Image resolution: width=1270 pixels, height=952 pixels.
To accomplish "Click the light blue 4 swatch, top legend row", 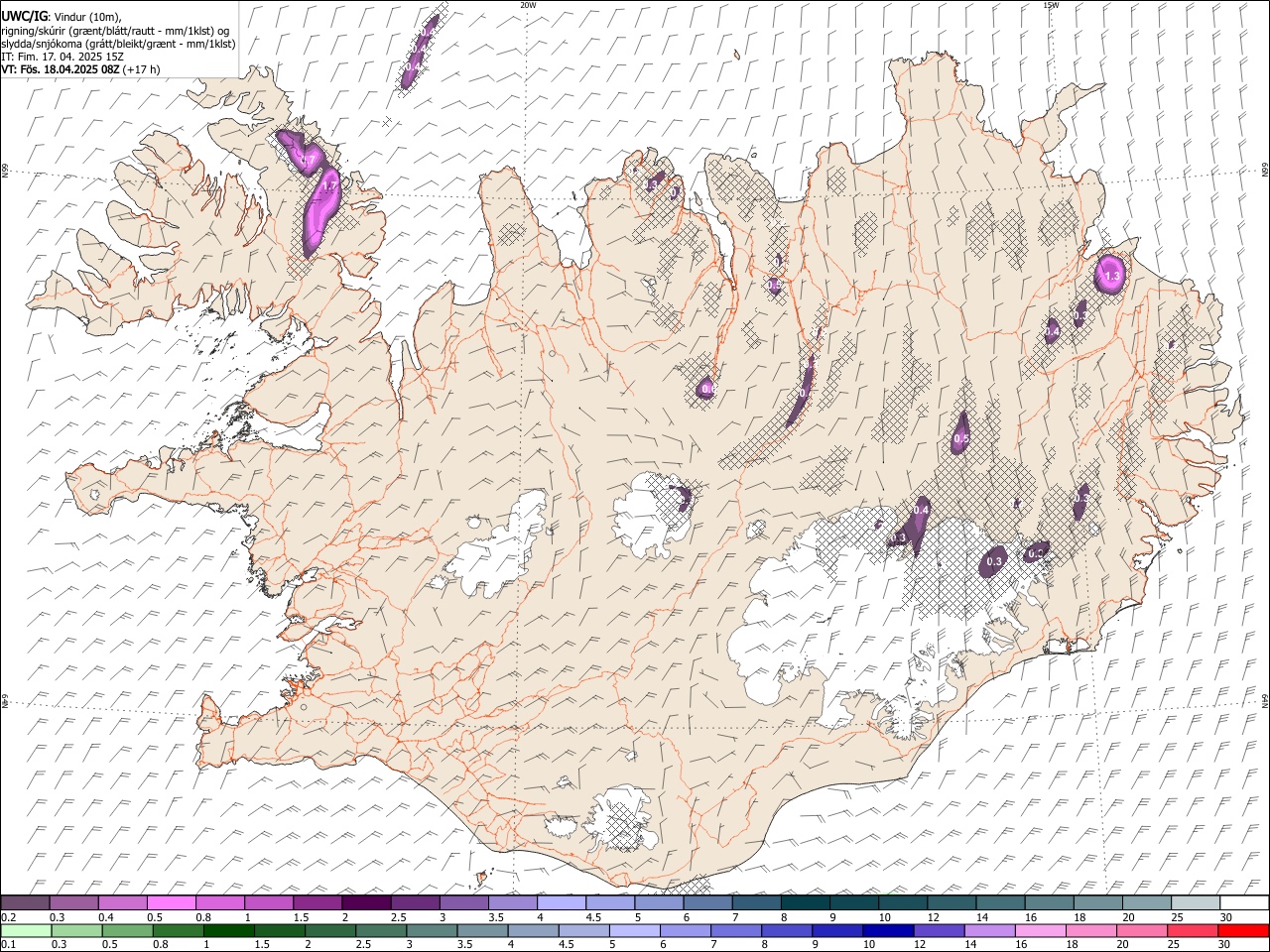I will click(x=562, y=903).
